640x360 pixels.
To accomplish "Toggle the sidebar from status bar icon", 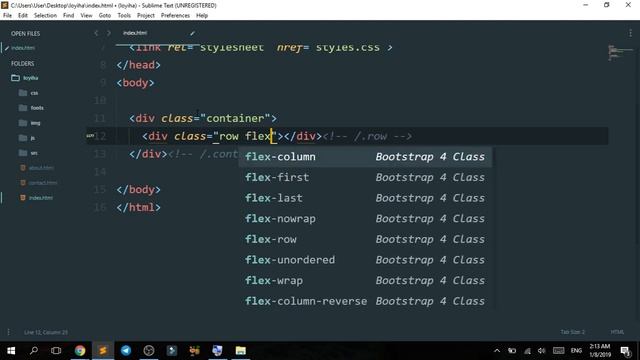I will (9, 332).
